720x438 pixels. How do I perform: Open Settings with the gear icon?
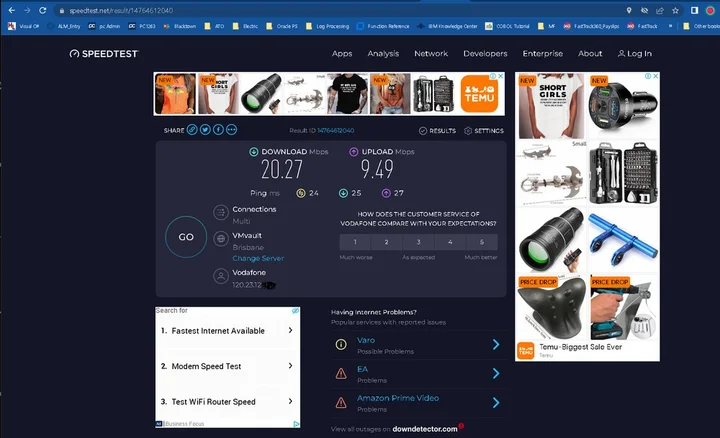pyautogui.click(x=484, y=131)
